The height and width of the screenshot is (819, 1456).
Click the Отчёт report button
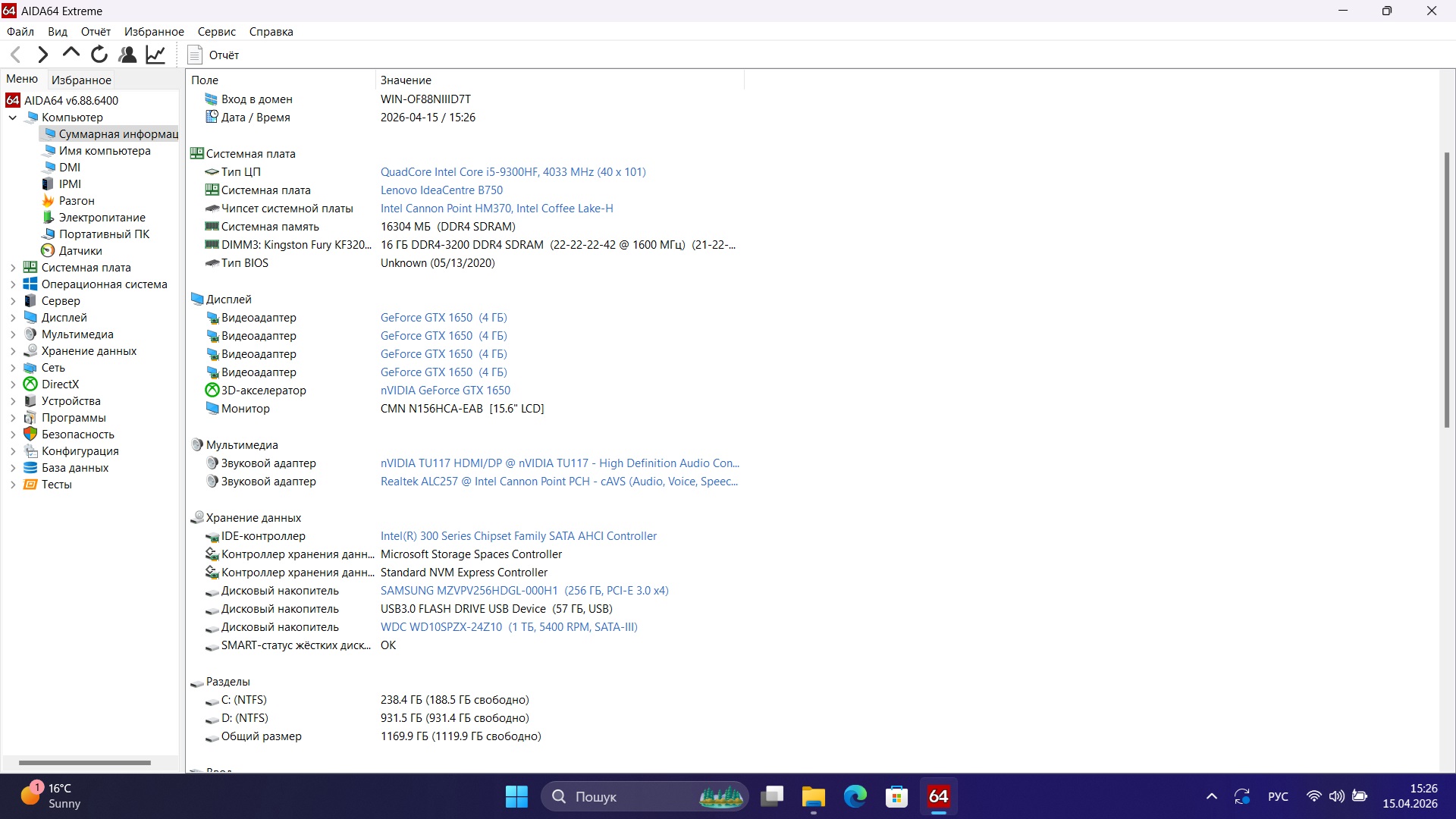[x=212, y=55]
